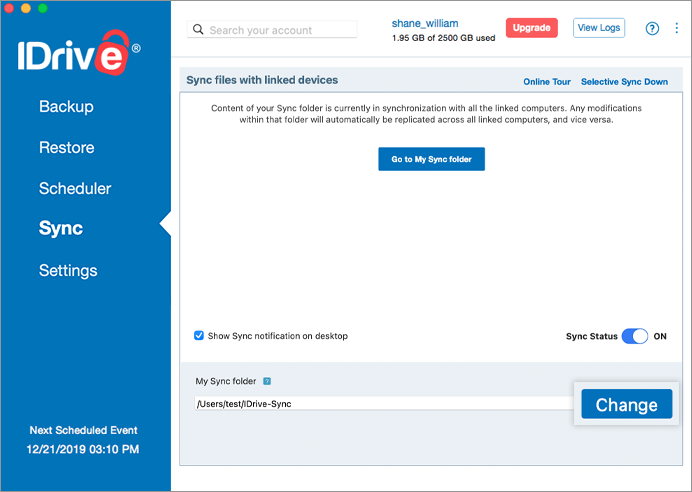Click the 1.95 GB of 2500 GB used text
Viewport: 692px width, 492px height.
coord(444,38)
